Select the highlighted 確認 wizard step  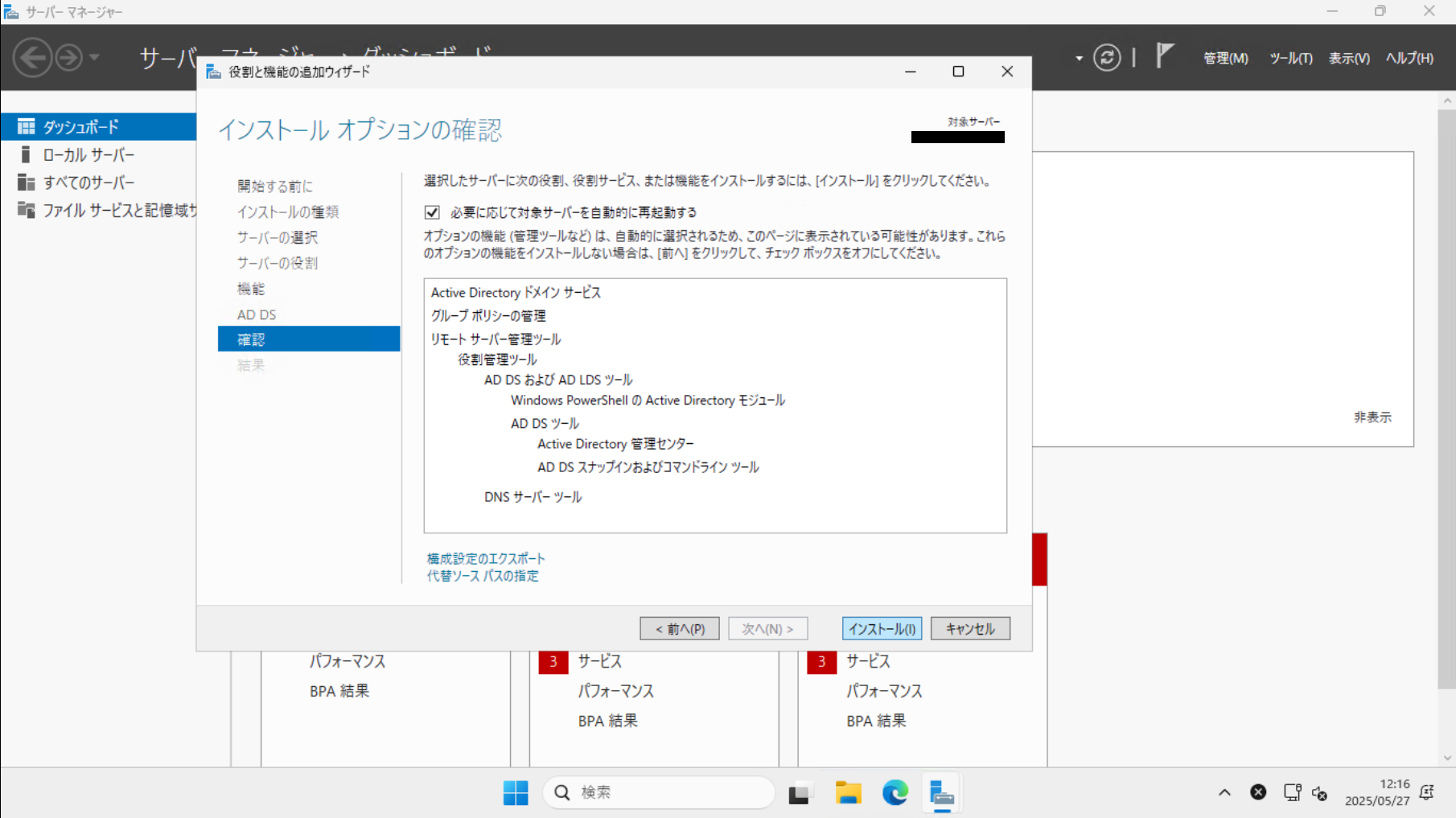(309, 339)
